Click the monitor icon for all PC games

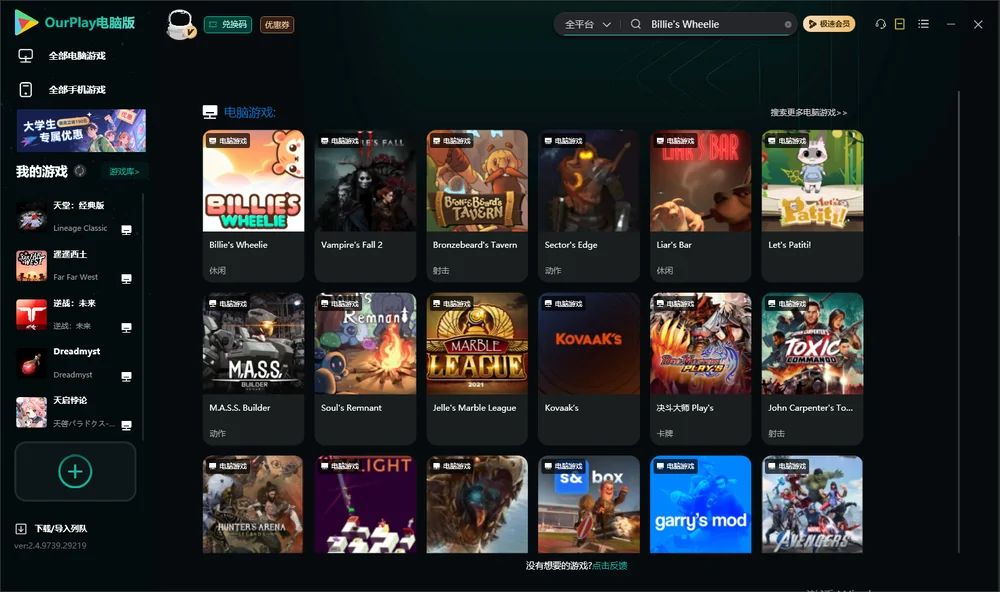pos(26,56)
